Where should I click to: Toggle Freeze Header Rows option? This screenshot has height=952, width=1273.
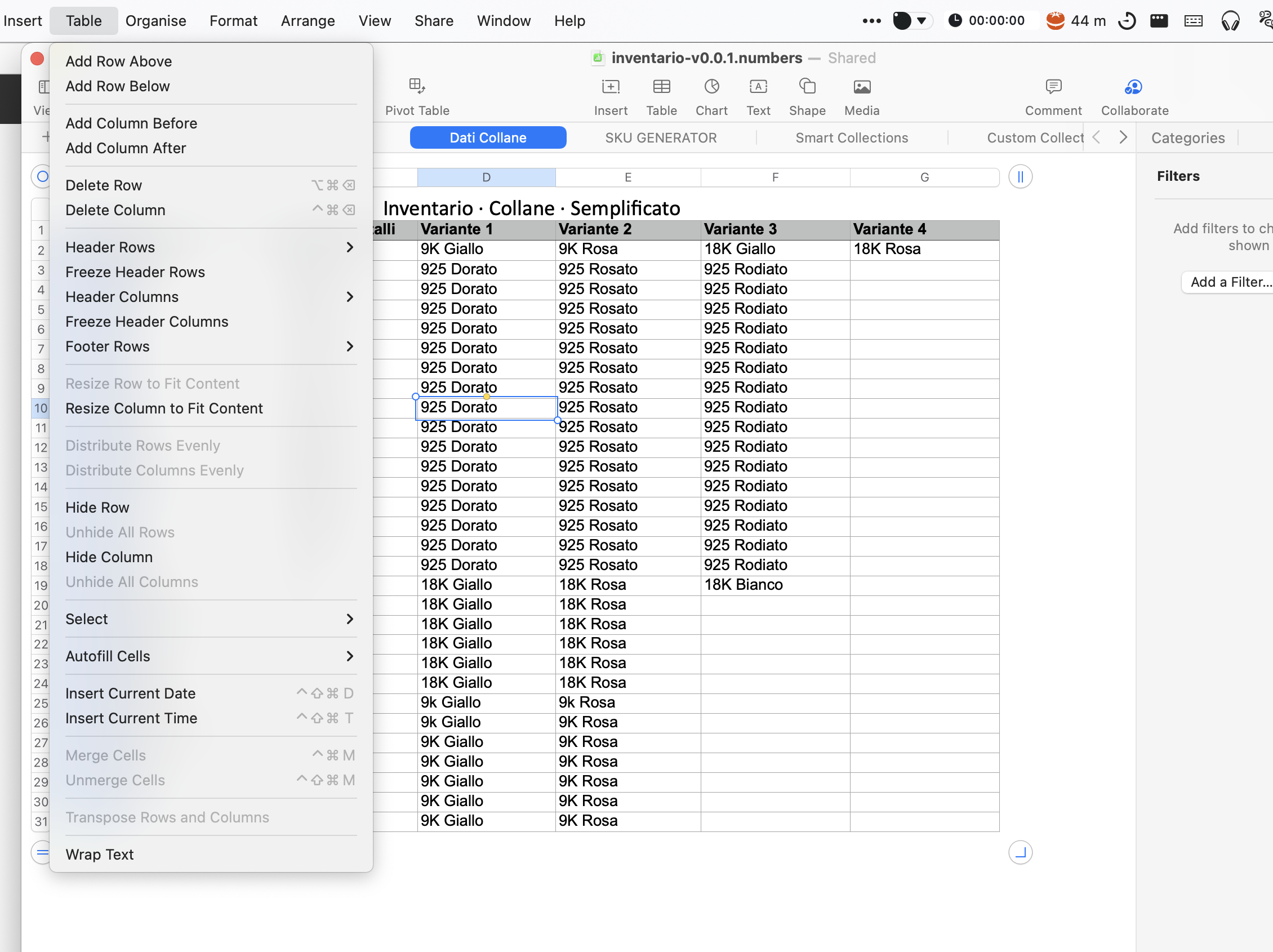[x=135, y=272]
